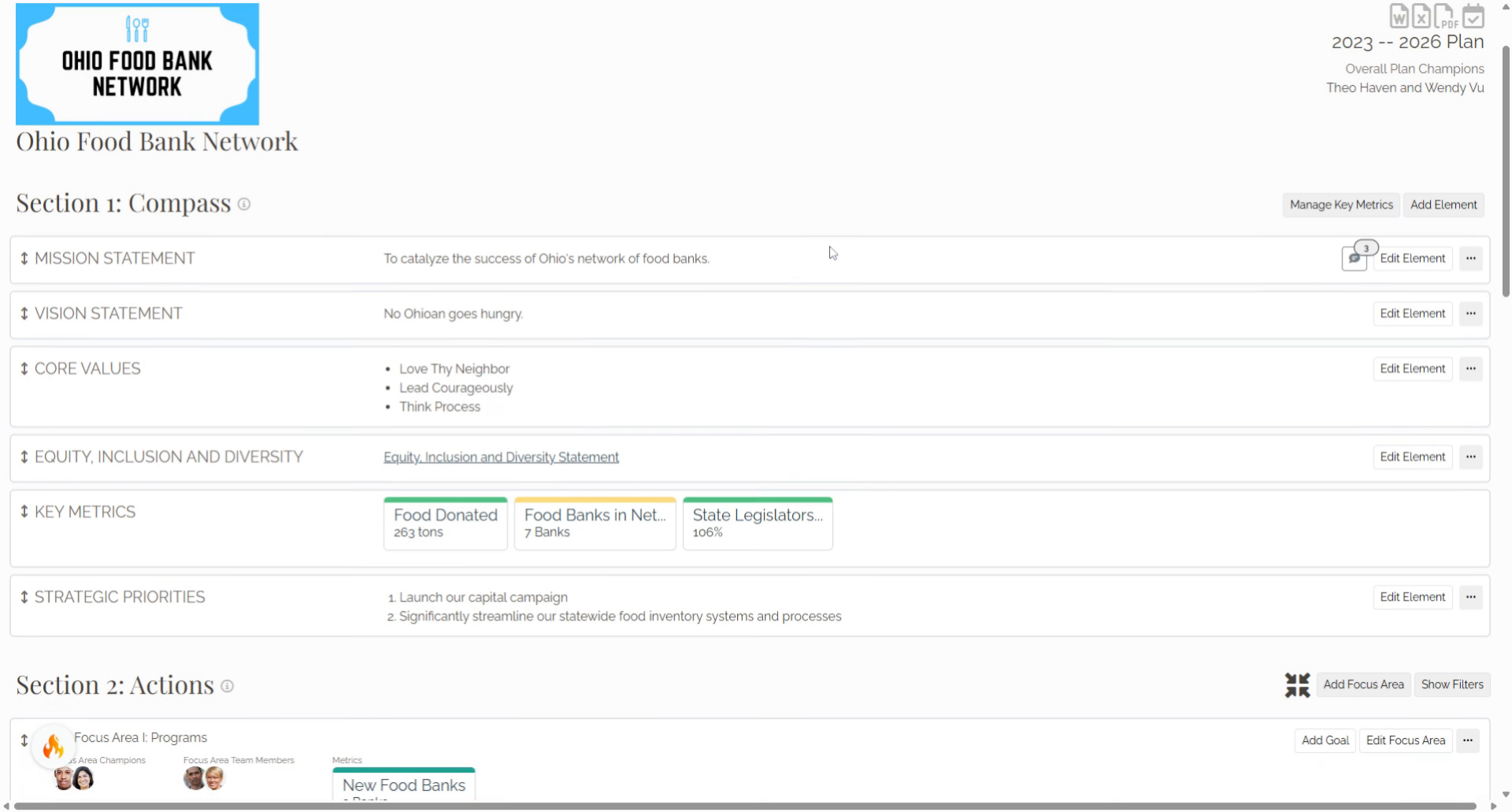The image size is (1512, 812).
Task: Open Core Values more options menu
Action: pos(1470,369)
